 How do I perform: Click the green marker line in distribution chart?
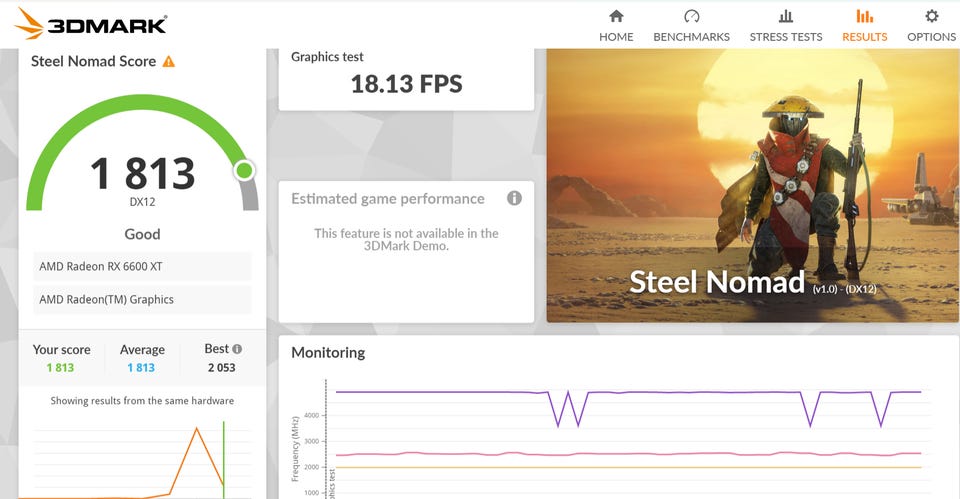click(x=223, y=459)
